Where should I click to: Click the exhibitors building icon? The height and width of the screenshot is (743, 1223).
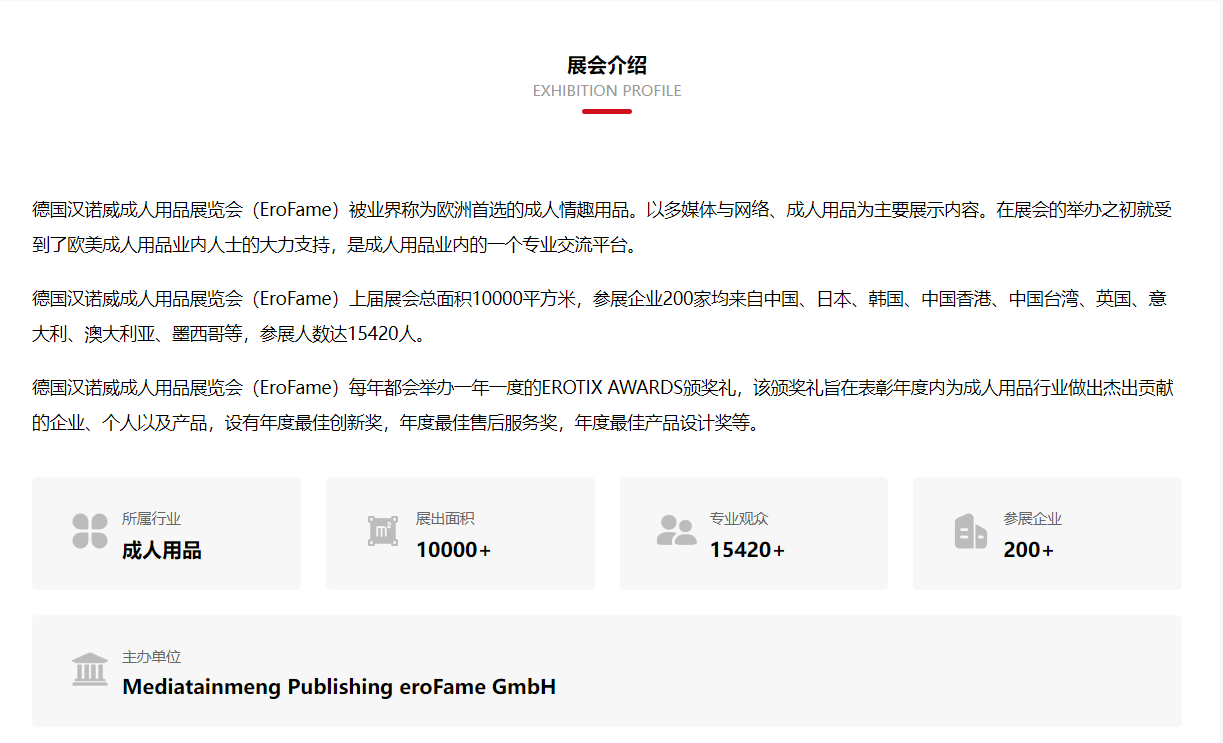pos(970,531)
